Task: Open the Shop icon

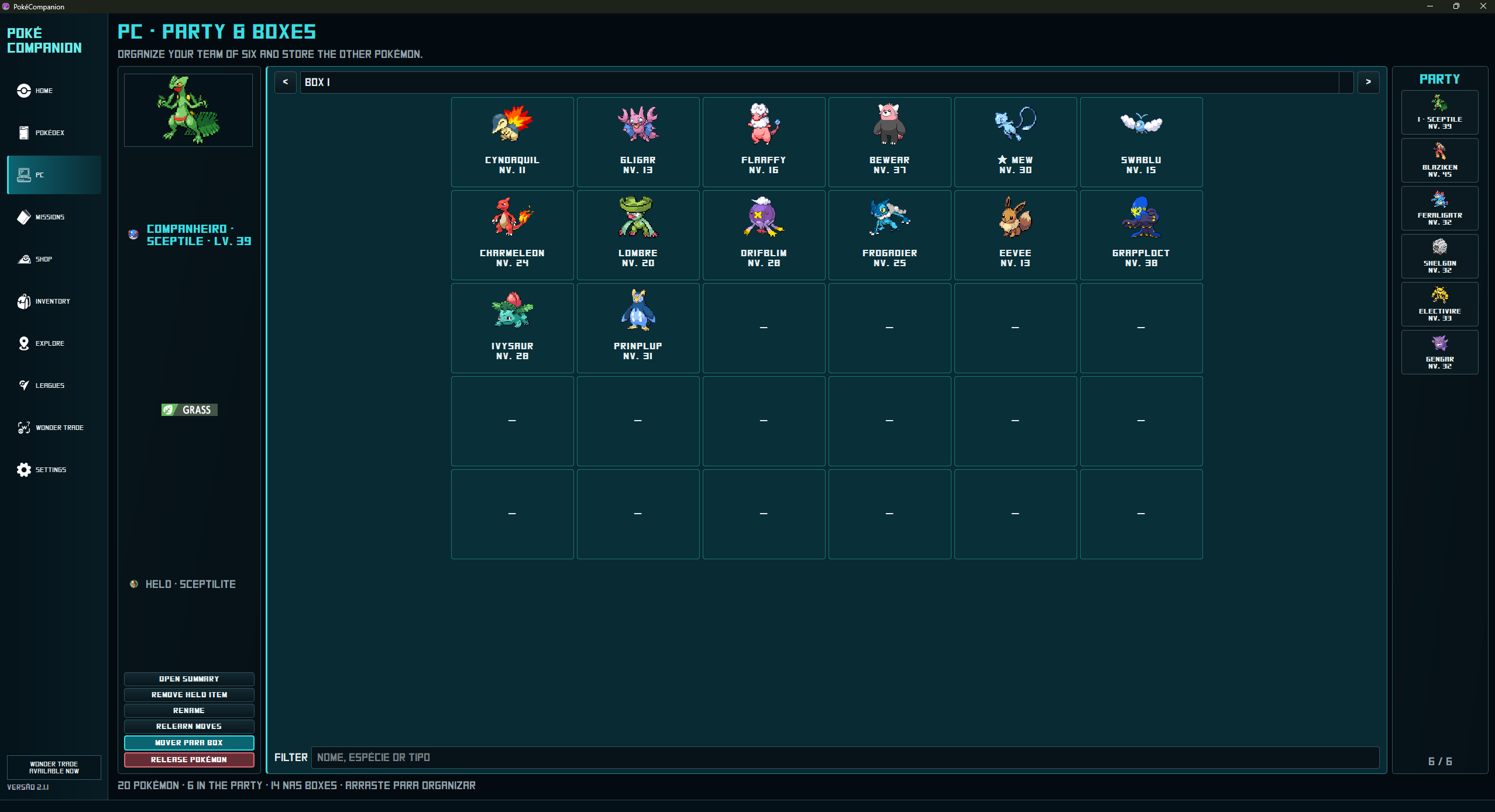Action: (x=23, y=259)
